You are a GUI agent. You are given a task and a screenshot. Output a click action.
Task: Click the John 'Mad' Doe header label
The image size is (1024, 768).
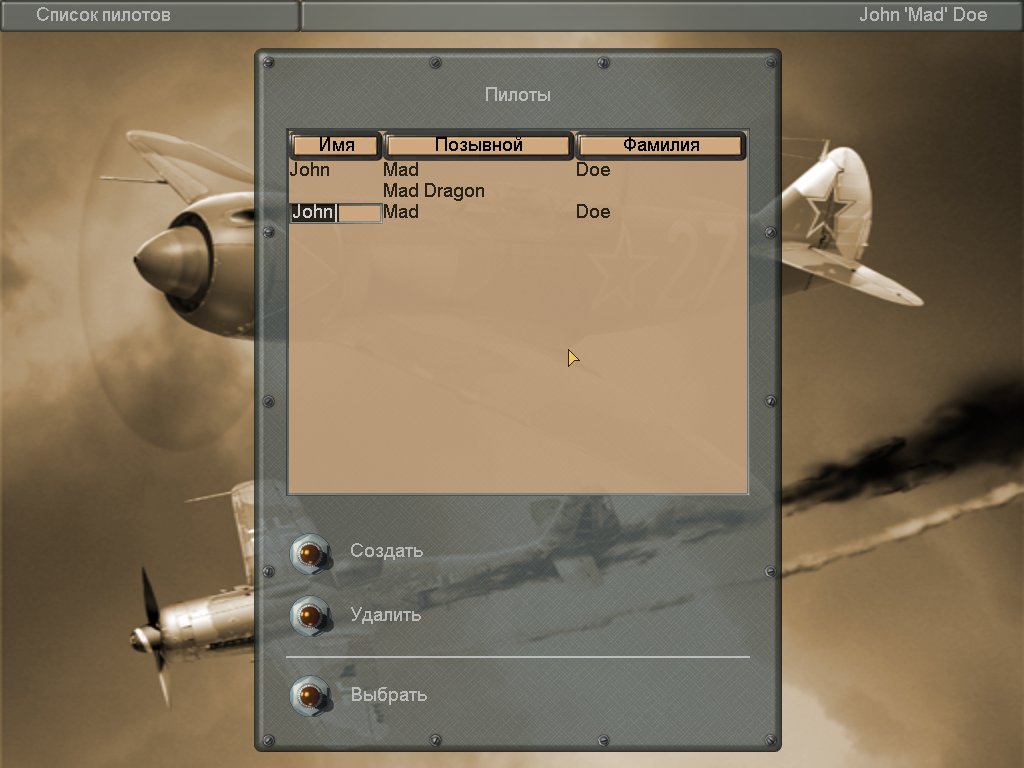(x=923, y=15)
